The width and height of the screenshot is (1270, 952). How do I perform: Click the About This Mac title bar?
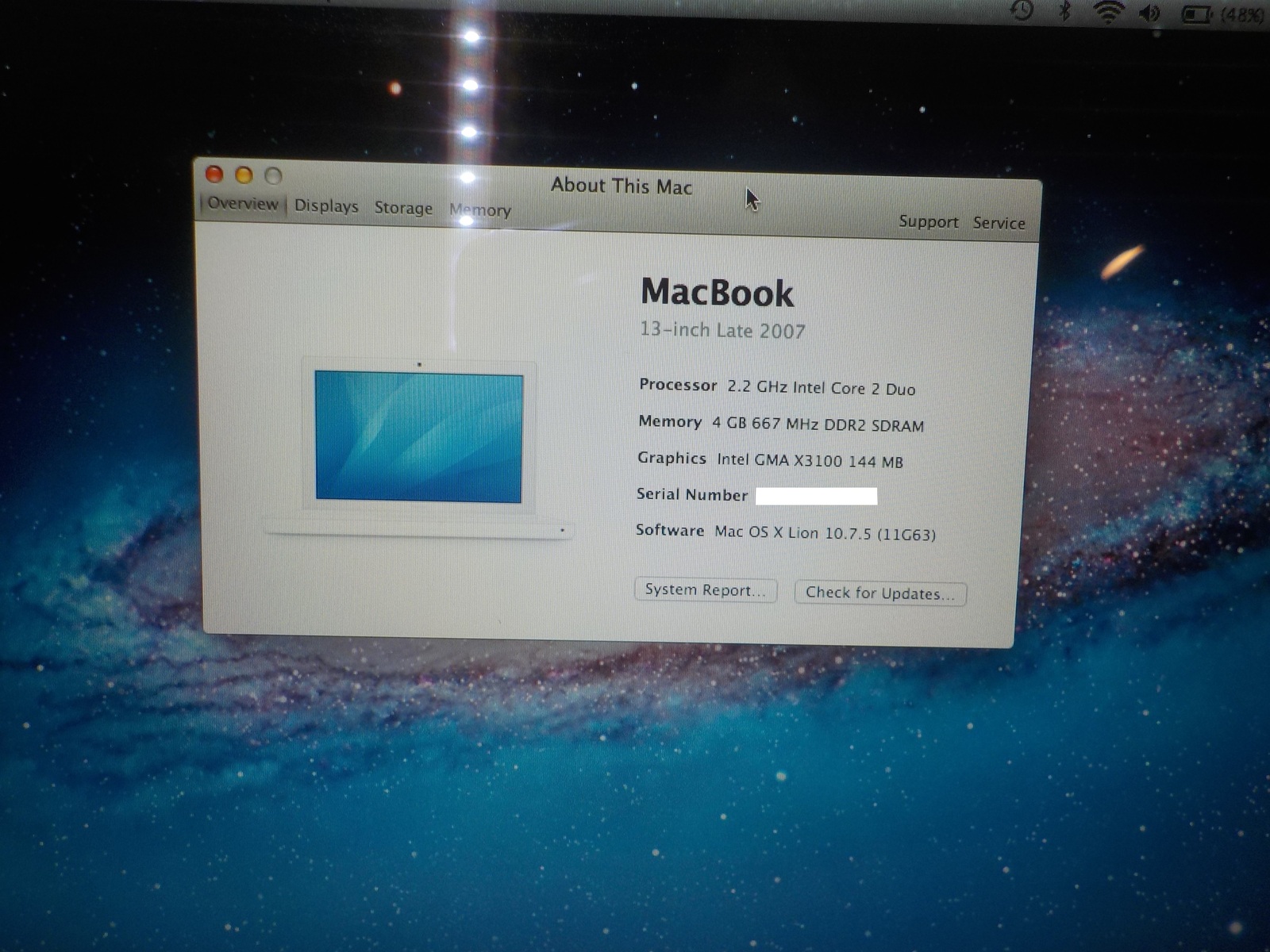[x=622, y=186]
